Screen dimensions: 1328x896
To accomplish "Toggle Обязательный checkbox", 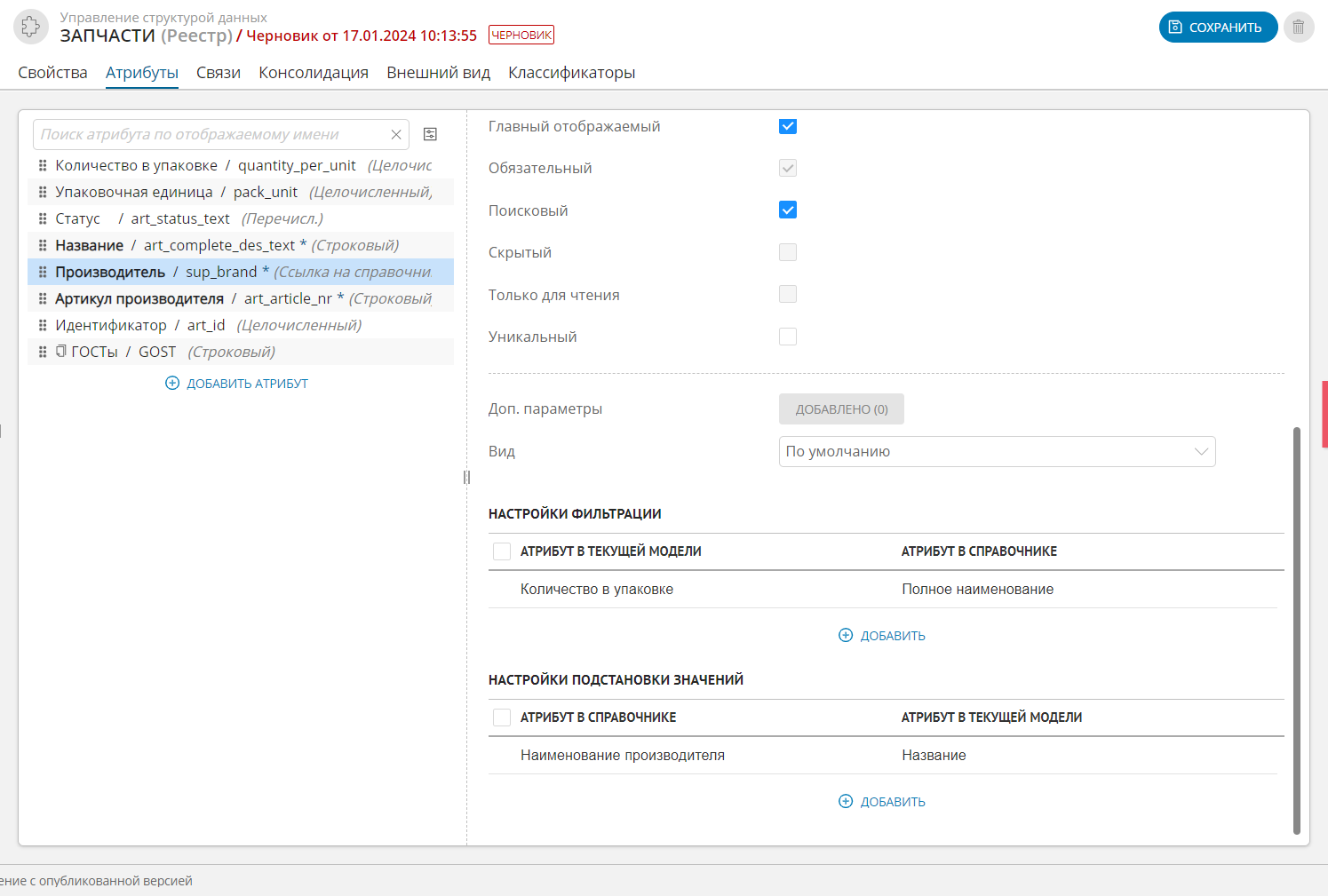I will point(788,168).
